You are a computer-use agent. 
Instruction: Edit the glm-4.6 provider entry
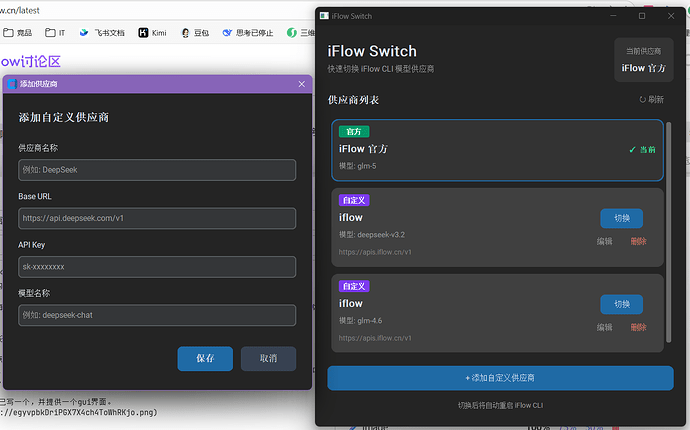coord(605,327)
